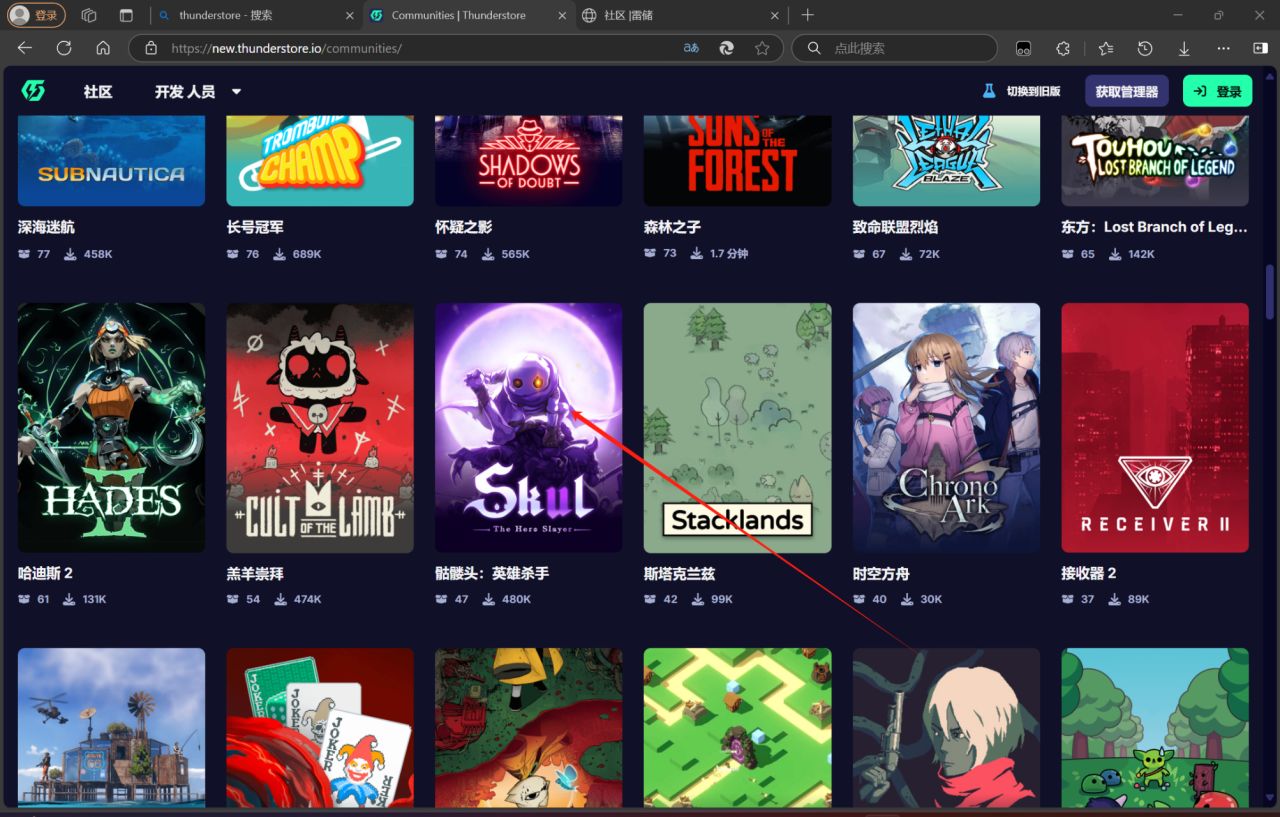Click the favorites star in the address bar
1280x817 pixels.
click(762, 48)
